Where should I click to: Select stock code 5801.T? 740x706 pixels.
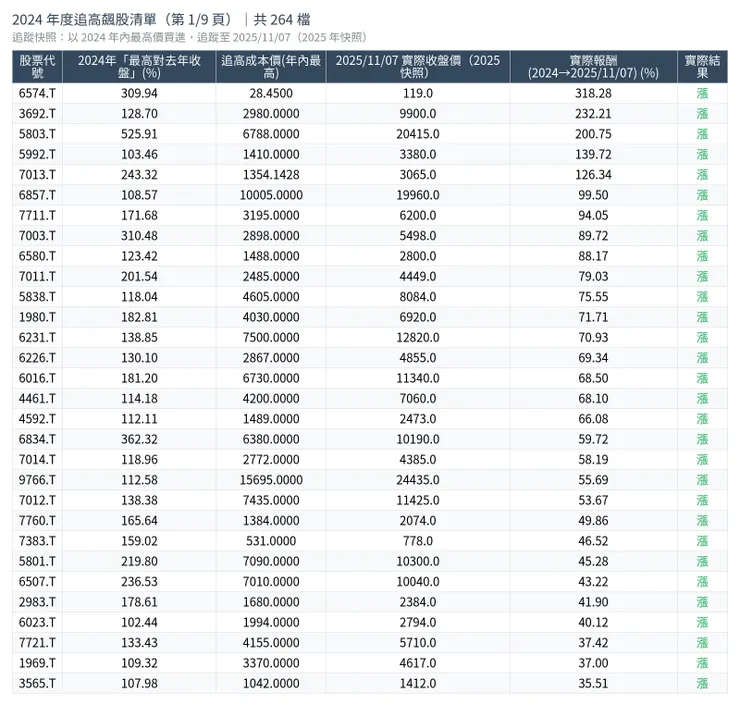[x=37, y=561]
